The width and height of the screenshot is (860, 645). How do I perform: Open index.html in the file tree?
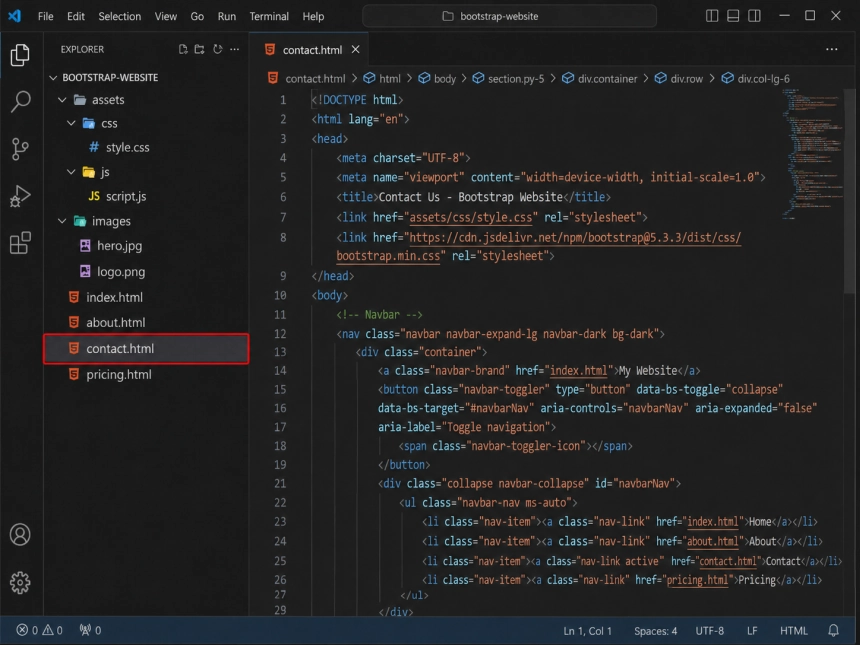pyautogui.click(x=146, y=297)
